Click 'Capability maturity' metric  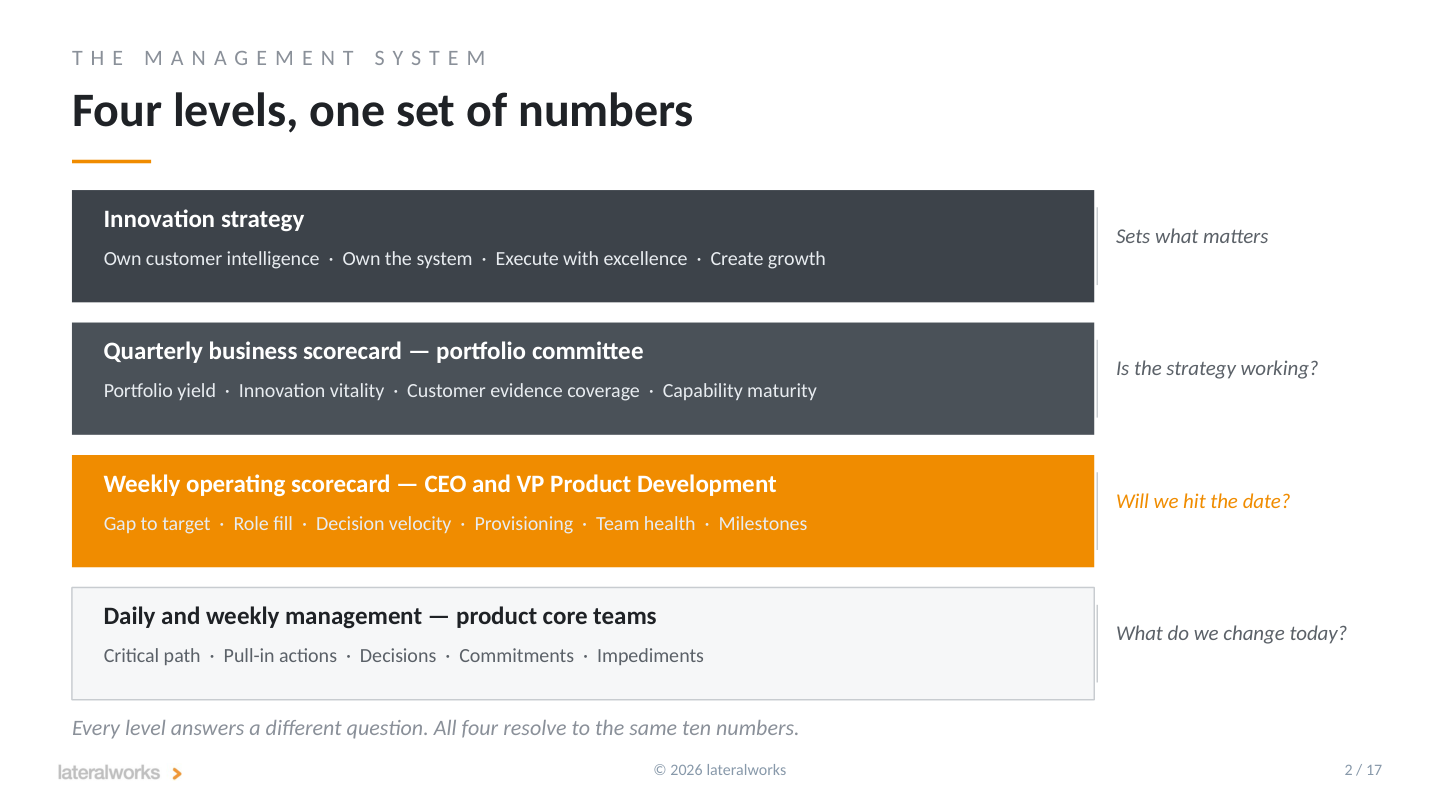[739, 391]
